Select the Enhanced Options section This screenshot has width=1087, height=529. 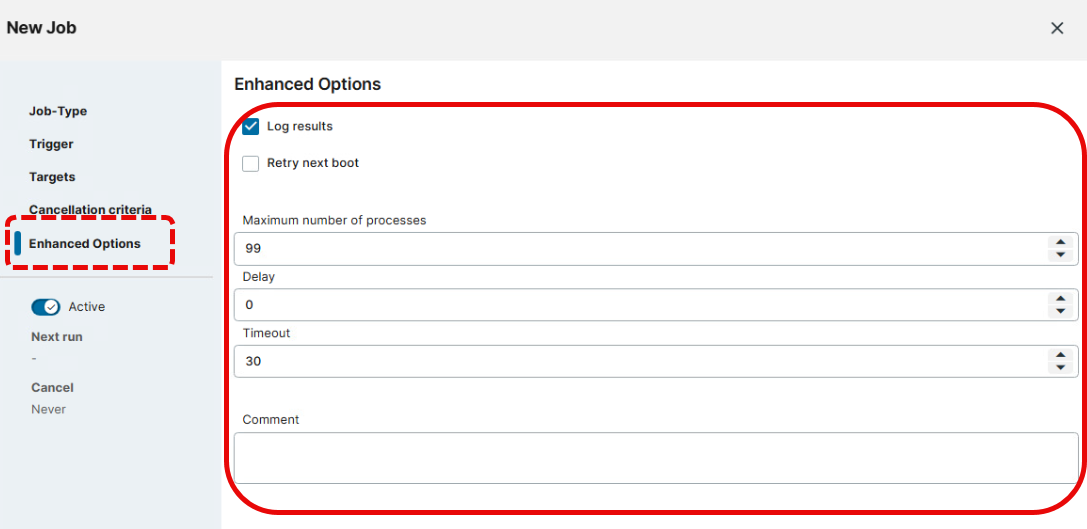(x=85, y=244)
